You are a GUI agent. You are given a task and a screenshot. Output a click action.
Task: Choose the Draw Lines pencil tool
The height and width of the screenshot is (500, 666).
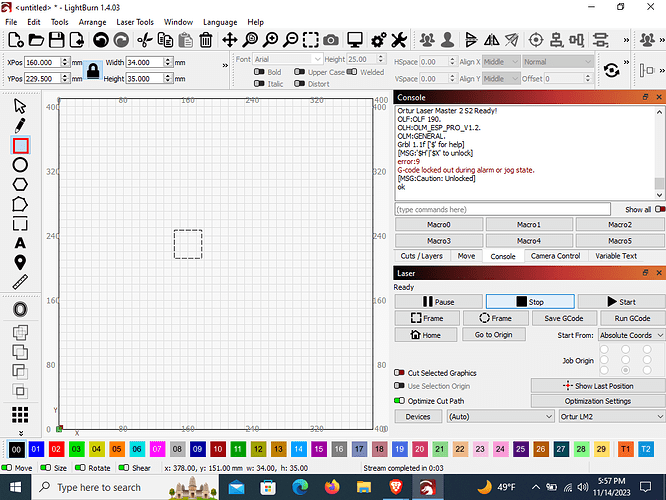coord(20,126)
